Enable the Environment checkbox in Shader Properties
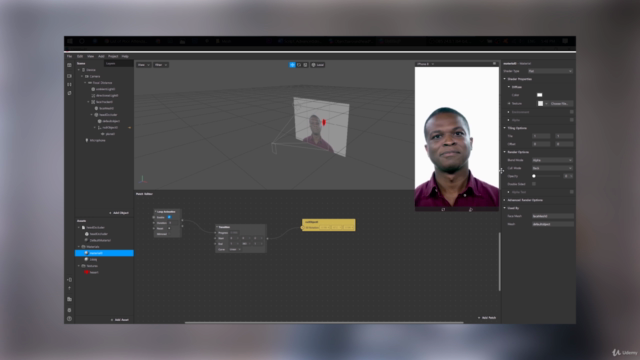This screenshot has height=360, width=640. 571,112
